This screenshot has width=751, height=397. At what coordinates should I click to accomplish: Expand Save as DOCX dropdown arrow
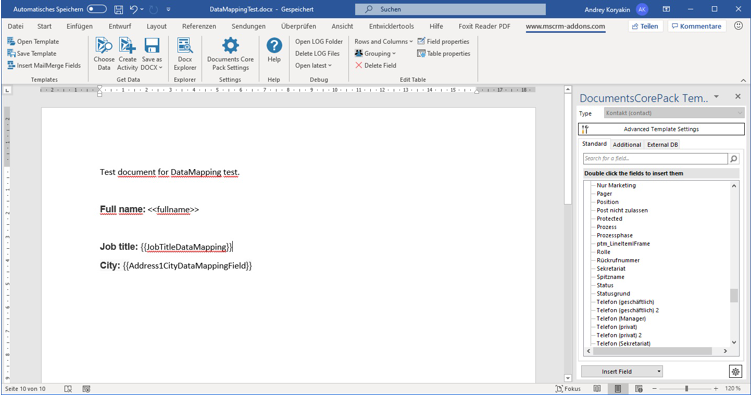point(161,68)
